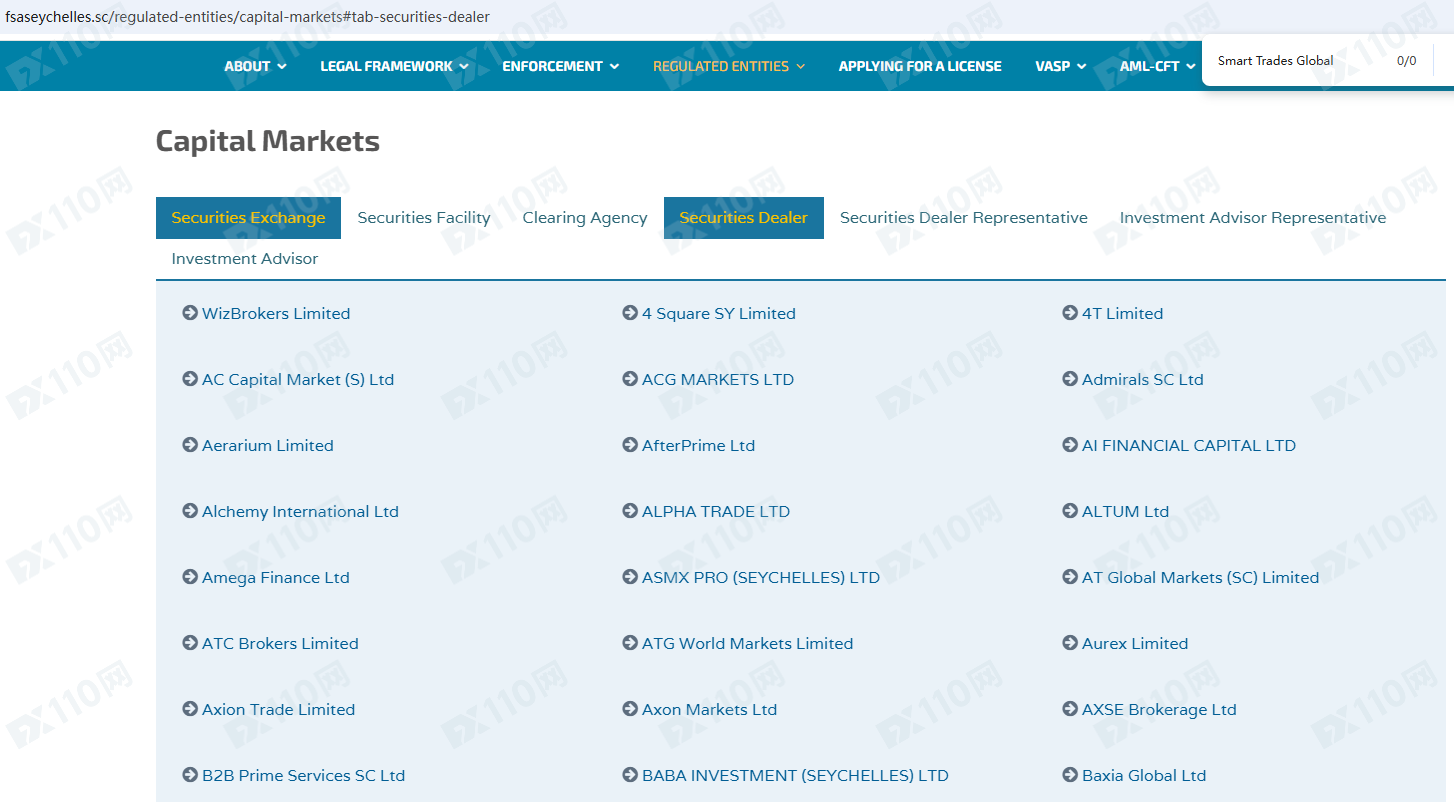Click arrow icon beside ALTUM Ltd
The height and width of the screenshot is (802, 1454).
coord(1070,511)
